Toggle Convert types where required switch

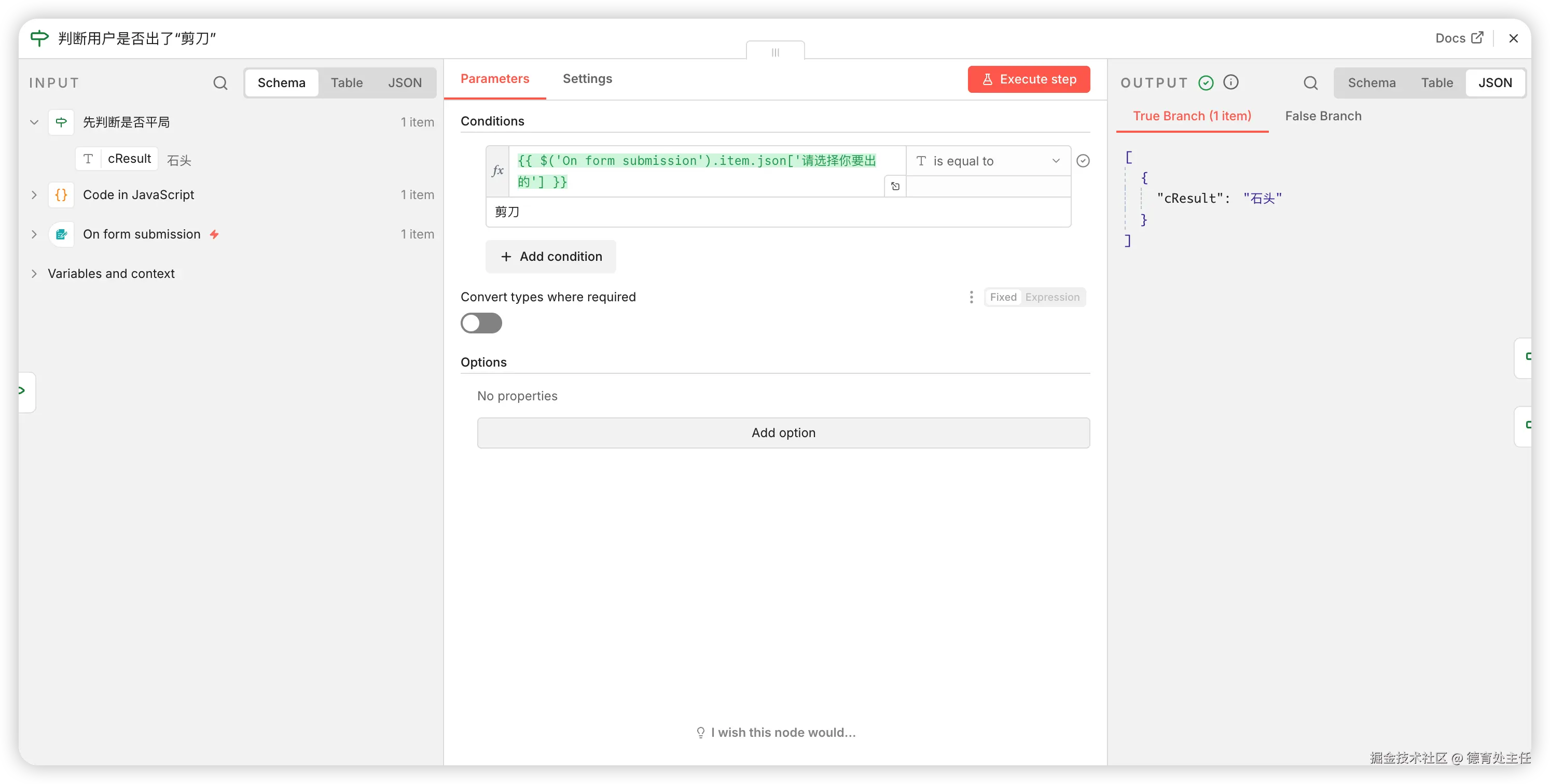pyautogui.click(x=481, y=324)
